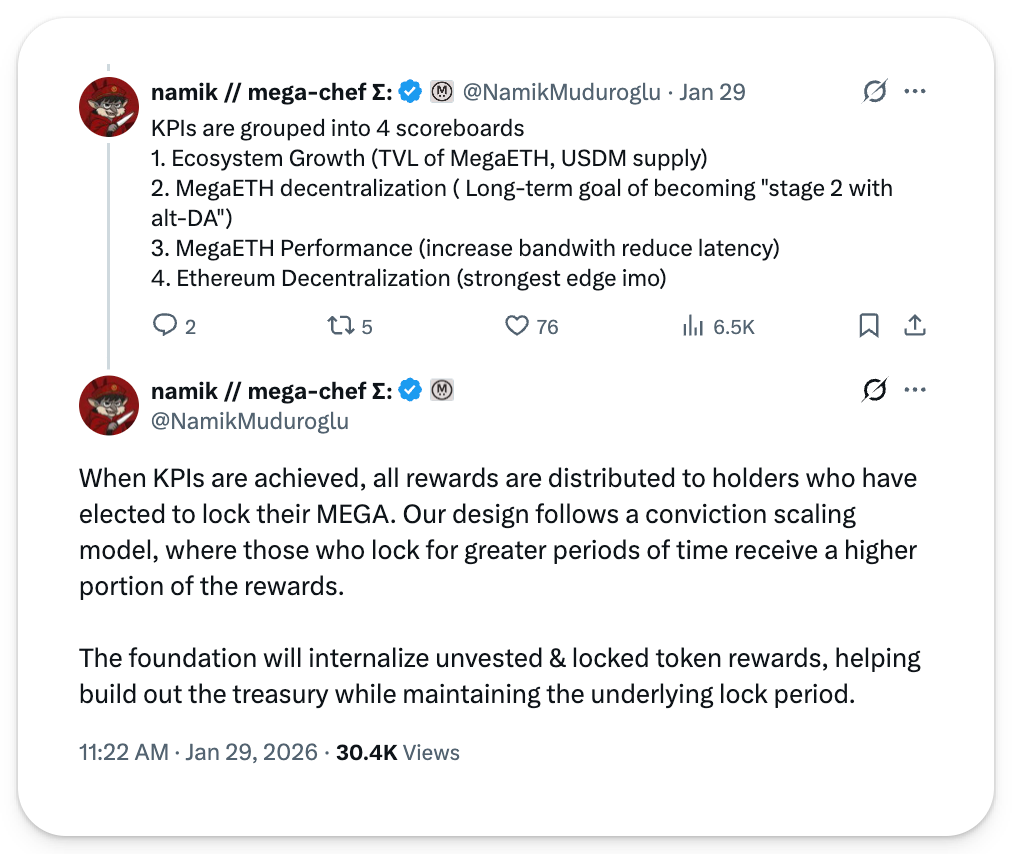Open the @NamikMuduroglu handle below second tweet name
Image resolution: width=1012 pixels, height=854 pixels.
(249, 421)
